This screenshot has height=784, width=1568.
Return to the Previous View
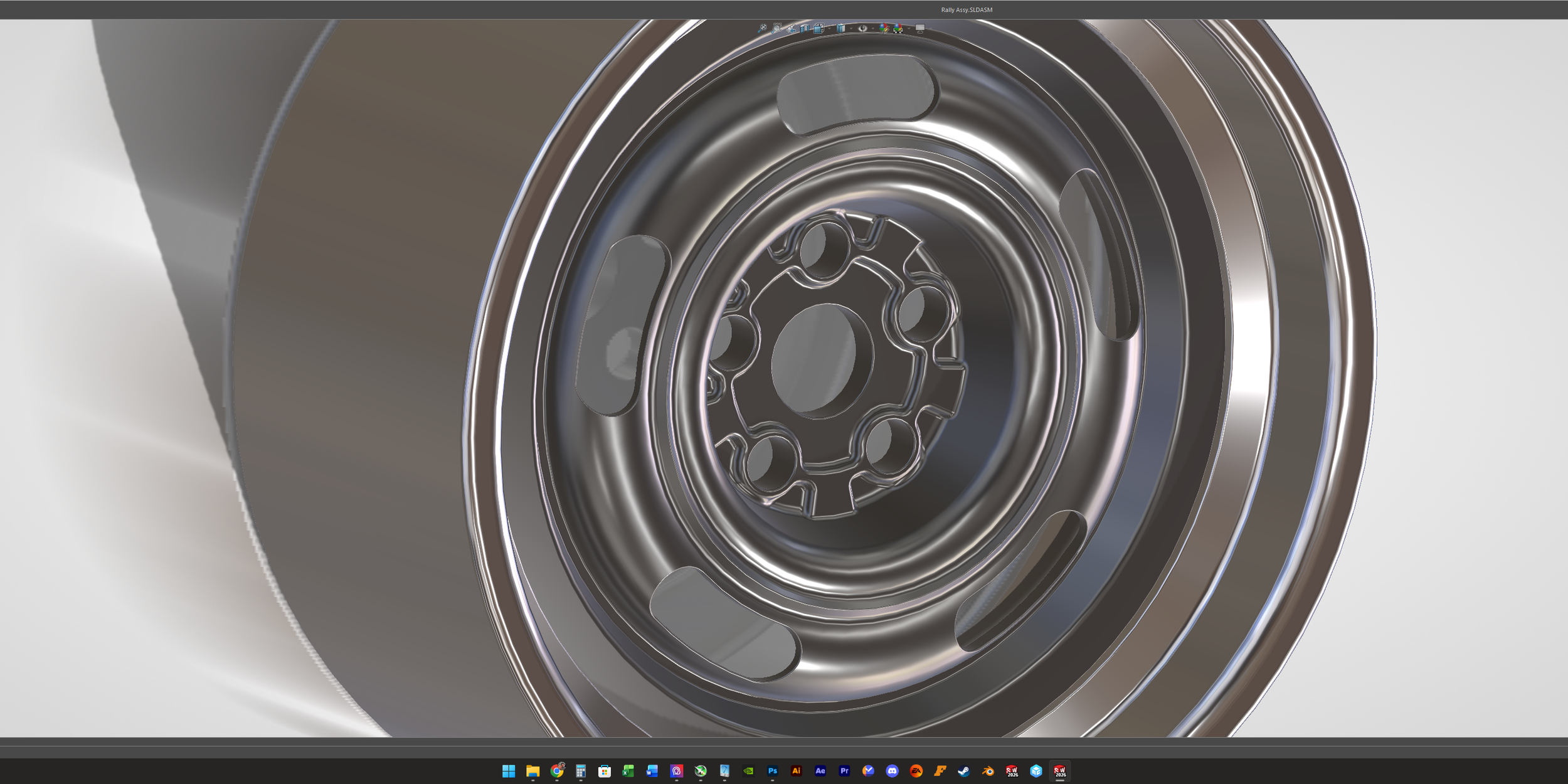click(x=791, y=28)
